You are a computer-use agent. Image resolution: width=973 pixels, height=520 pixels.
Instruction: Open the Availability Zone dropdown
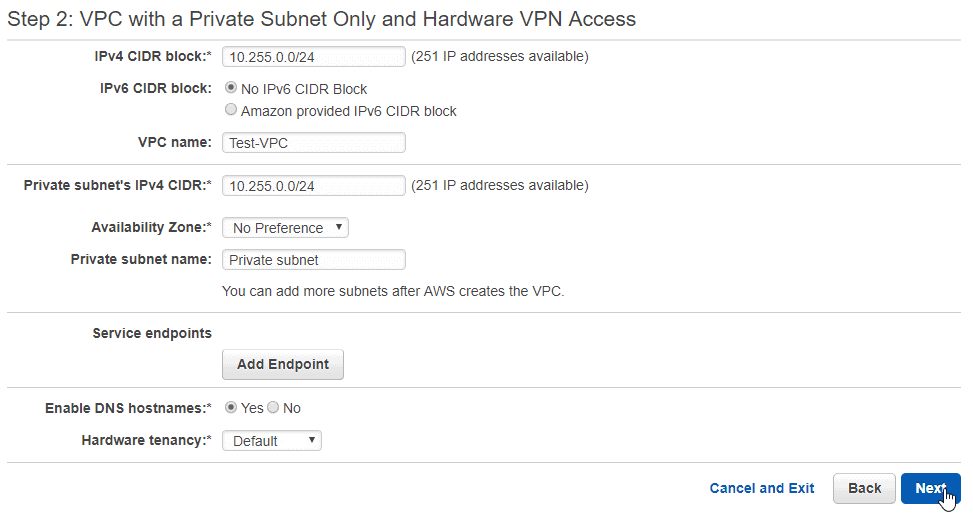click(x=285, y=228)
